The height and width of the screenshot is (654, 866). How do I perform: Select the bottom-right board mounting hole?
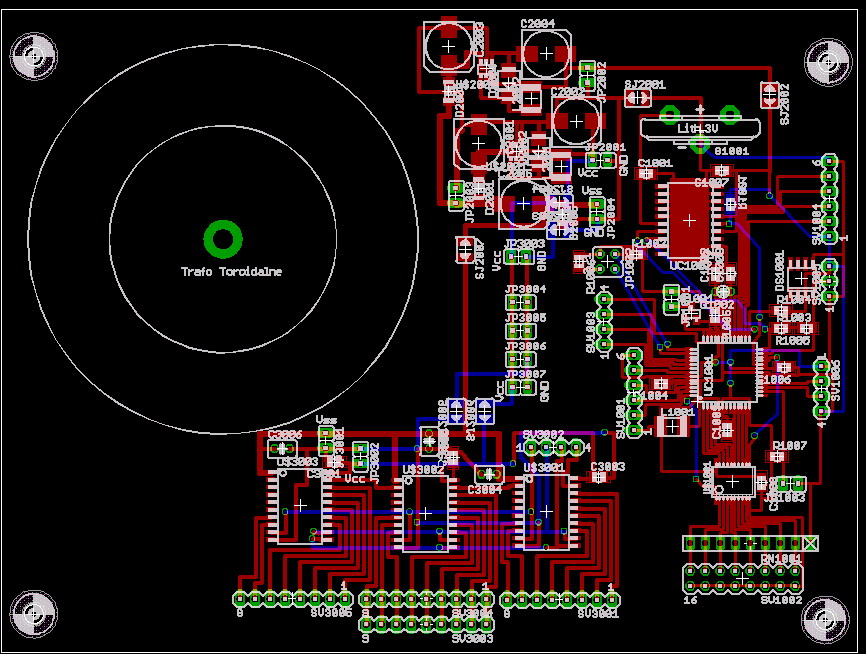pyautogui.click(x=825, y=620)
